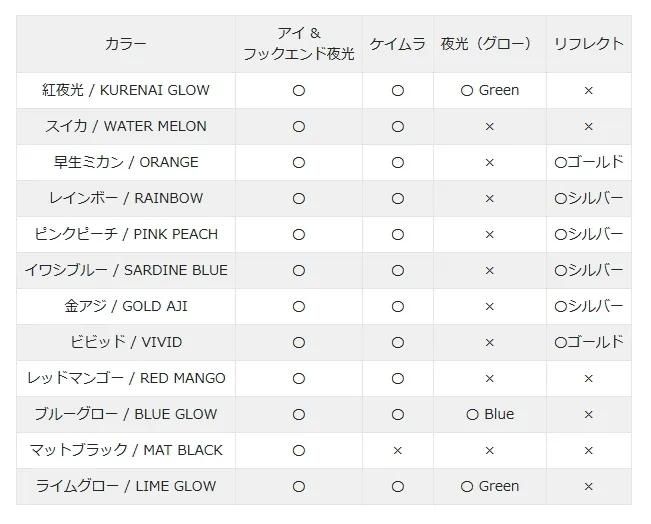
Task: Click the アイ＆フックエンド夜光 column header
Action: [298, 44]
